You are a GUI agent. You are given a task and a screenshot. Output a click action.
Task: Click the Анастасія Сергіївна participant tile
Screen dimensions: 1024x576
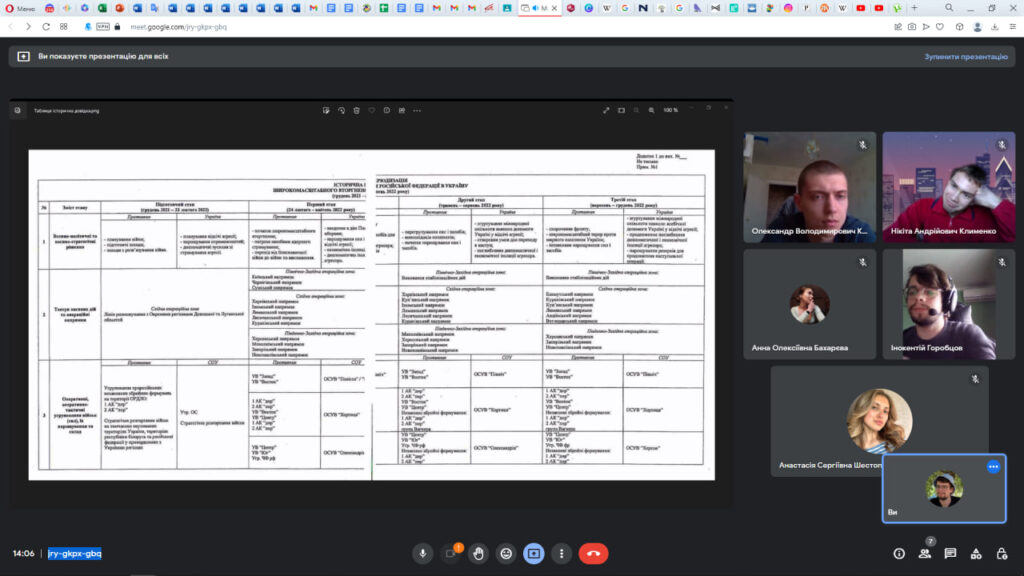point(879,420)
